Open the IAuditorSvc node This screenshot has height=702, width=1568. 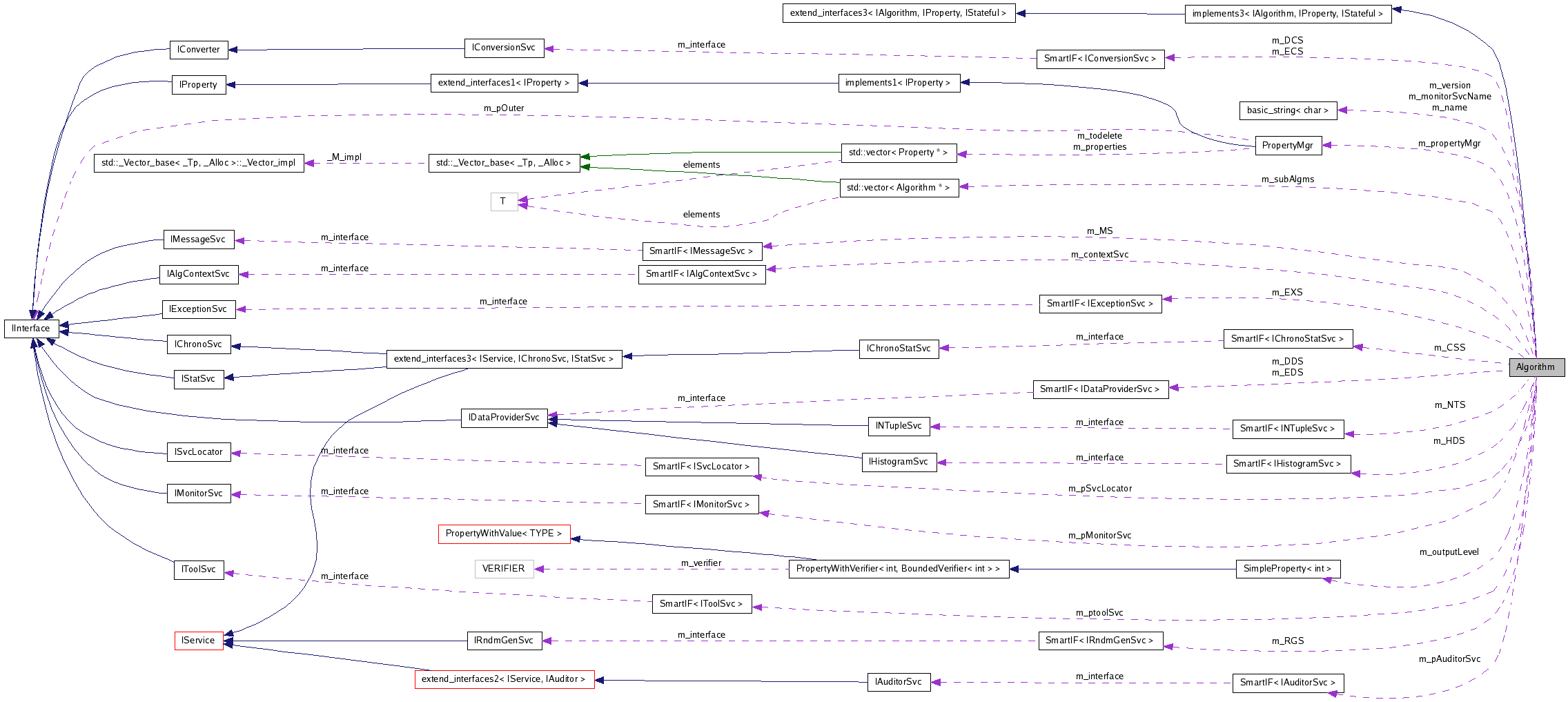pyautogui.click(x=899, y=681)
